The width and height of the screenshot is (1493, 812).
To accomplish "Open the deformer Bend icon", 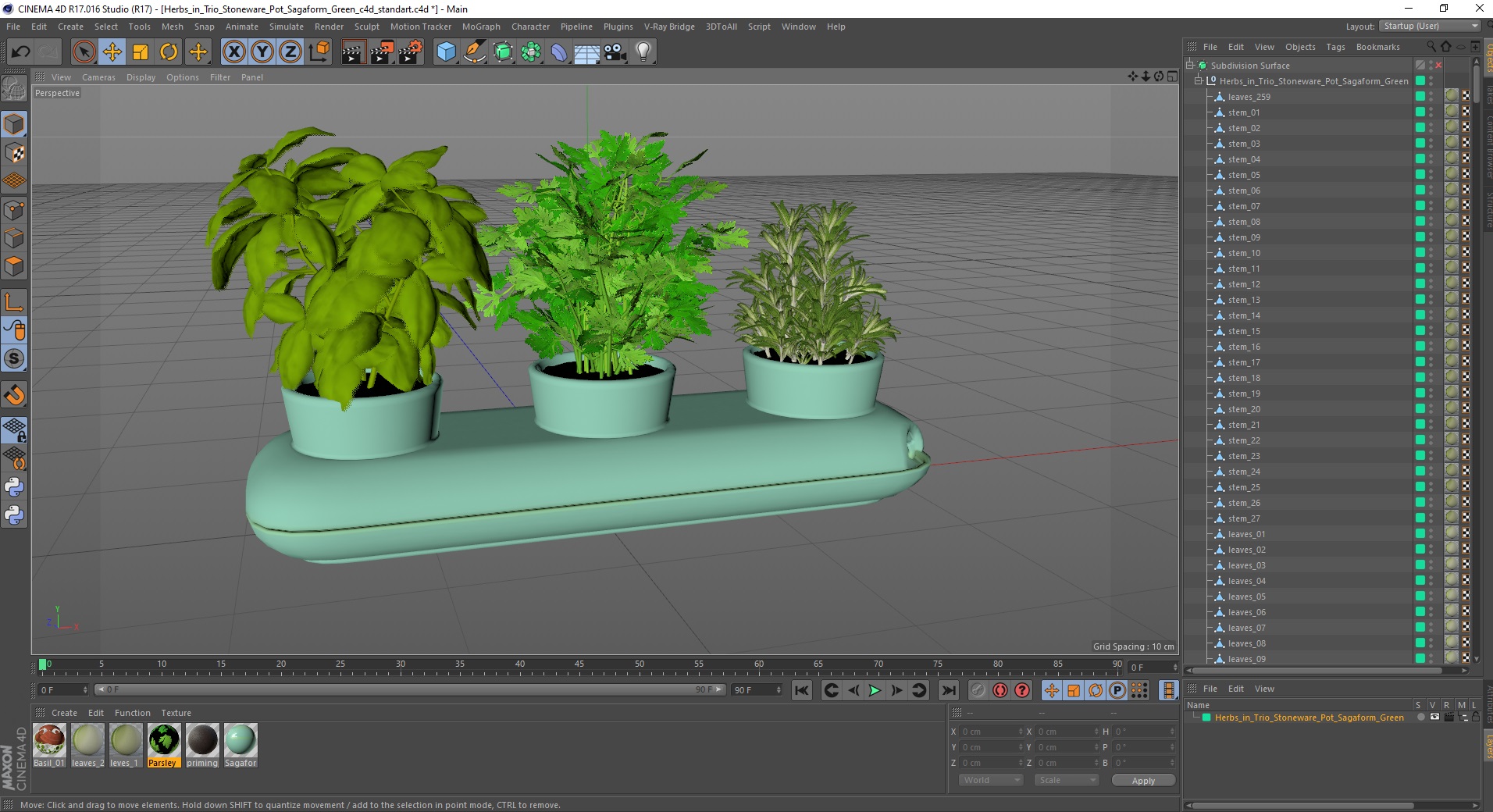I will click(559, 52).
